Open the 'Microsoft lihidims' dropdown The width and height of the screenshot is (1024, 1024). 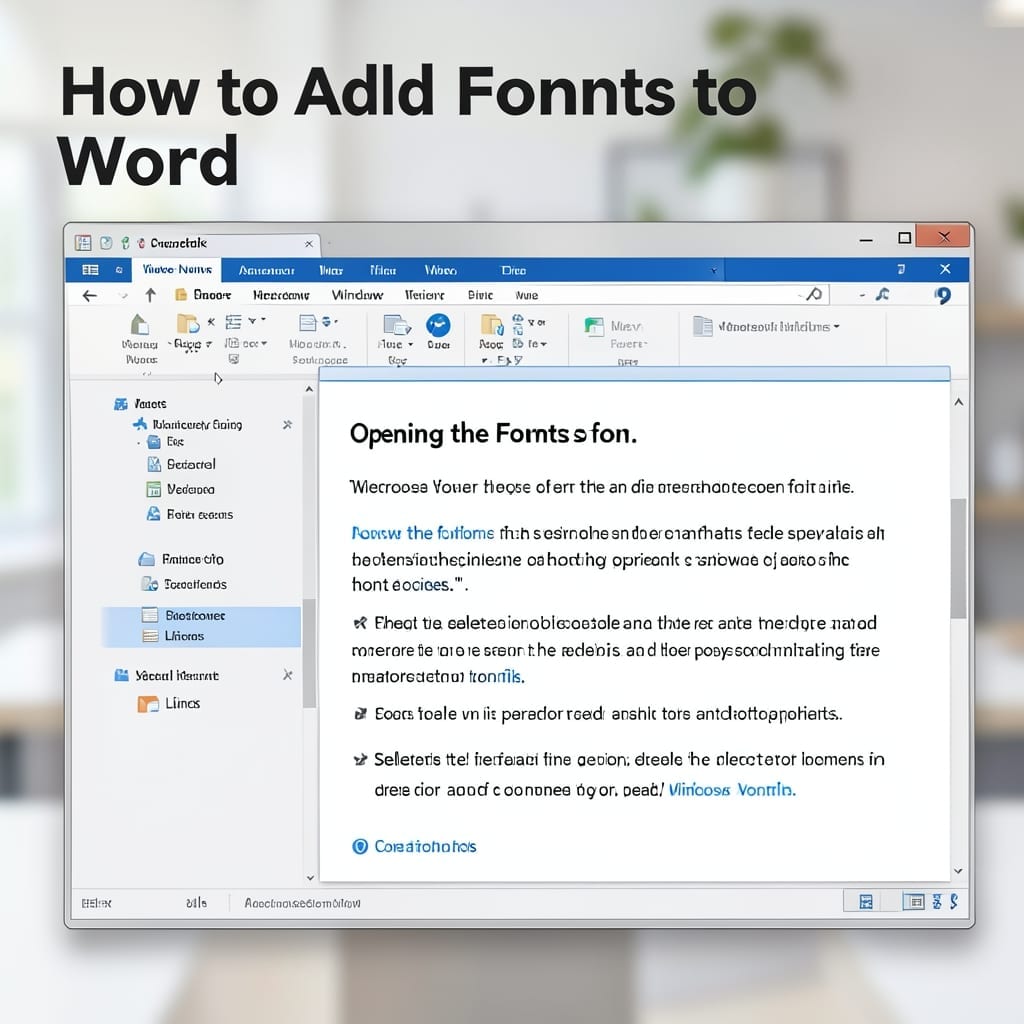click(x=836, y=326)
